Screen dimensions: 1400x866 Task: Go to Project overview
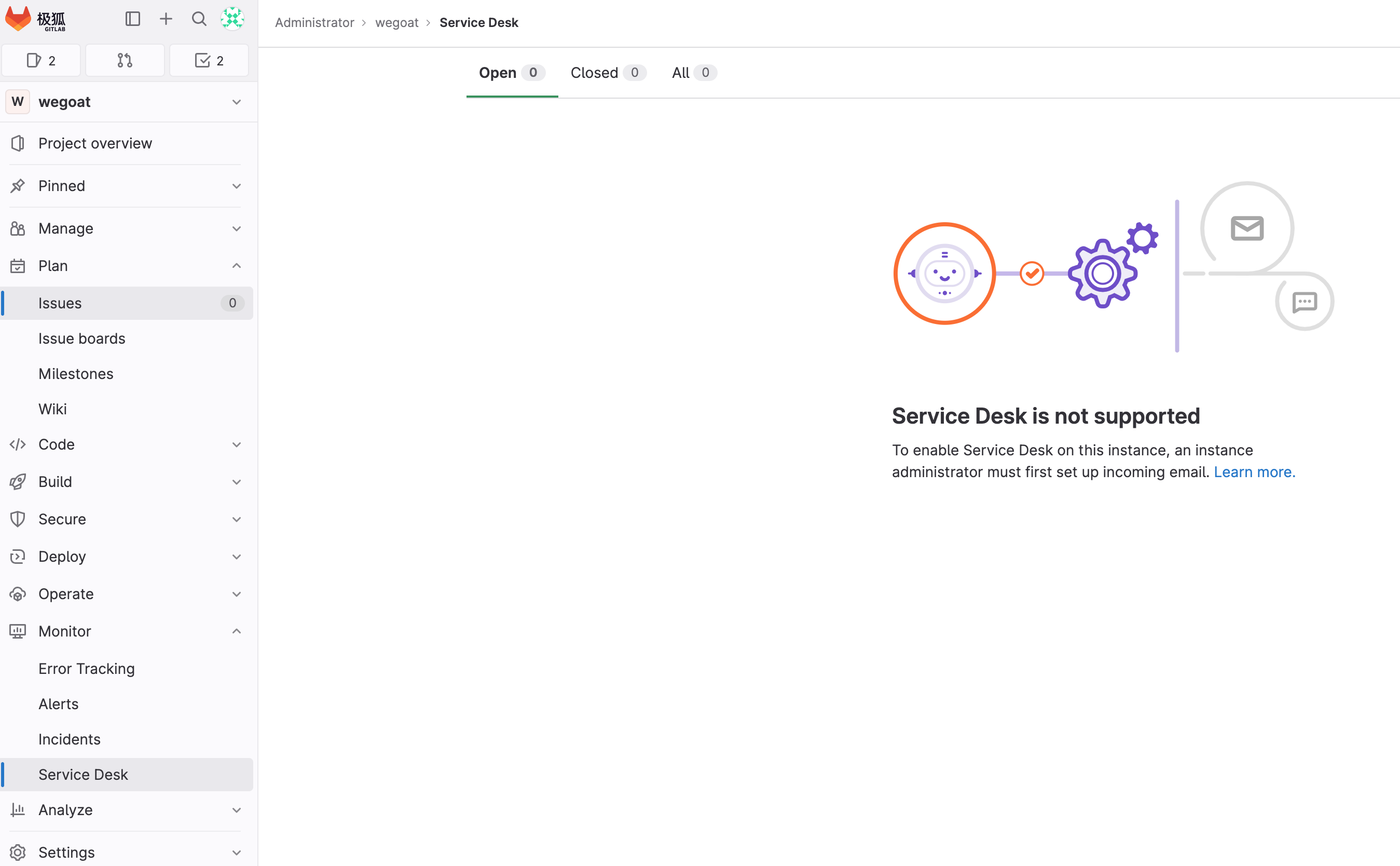pos(95,143)
